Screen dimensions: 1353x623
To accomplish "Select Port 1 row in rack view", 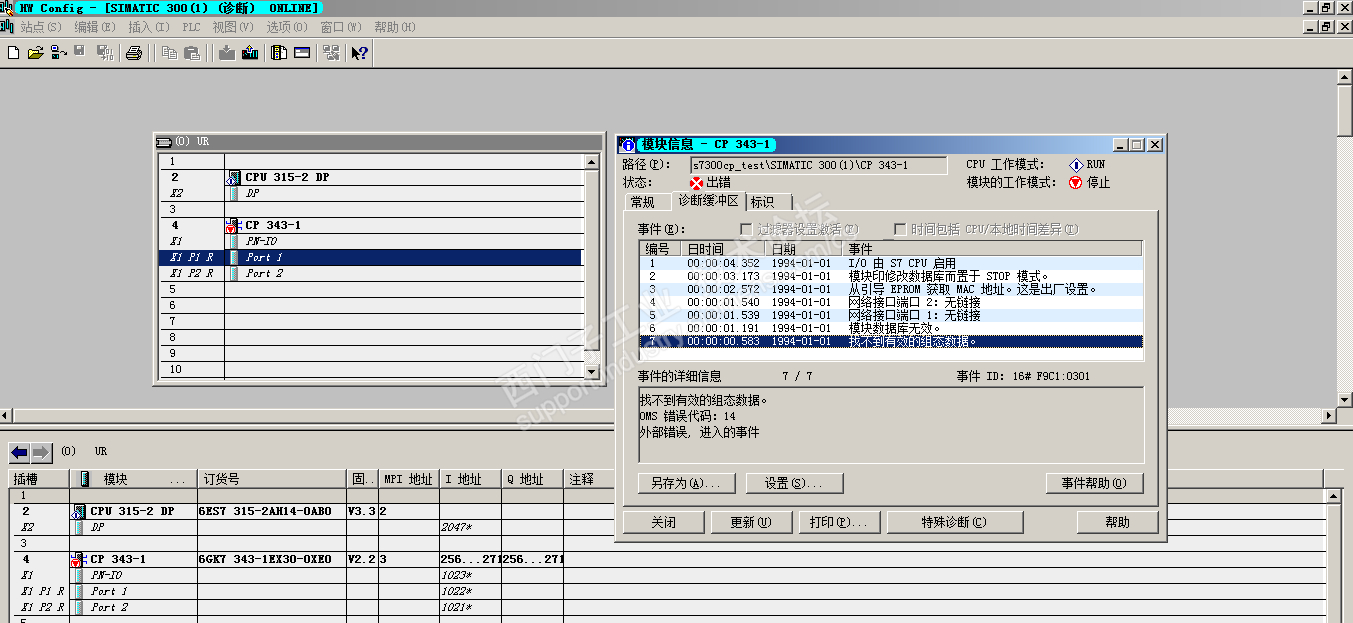I will 370,257.
